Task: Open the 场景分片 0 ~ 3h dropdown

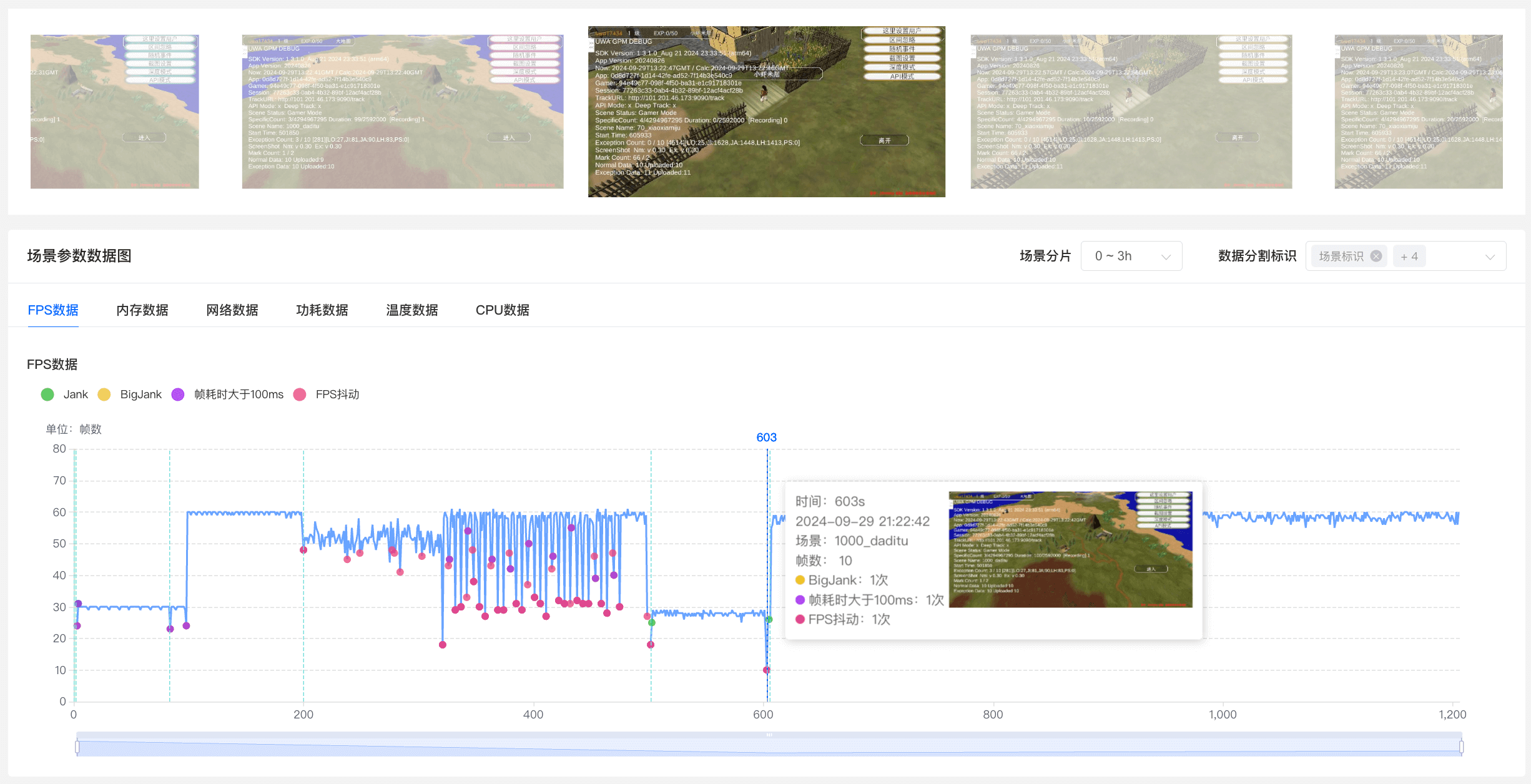Action: point(1131,256)
